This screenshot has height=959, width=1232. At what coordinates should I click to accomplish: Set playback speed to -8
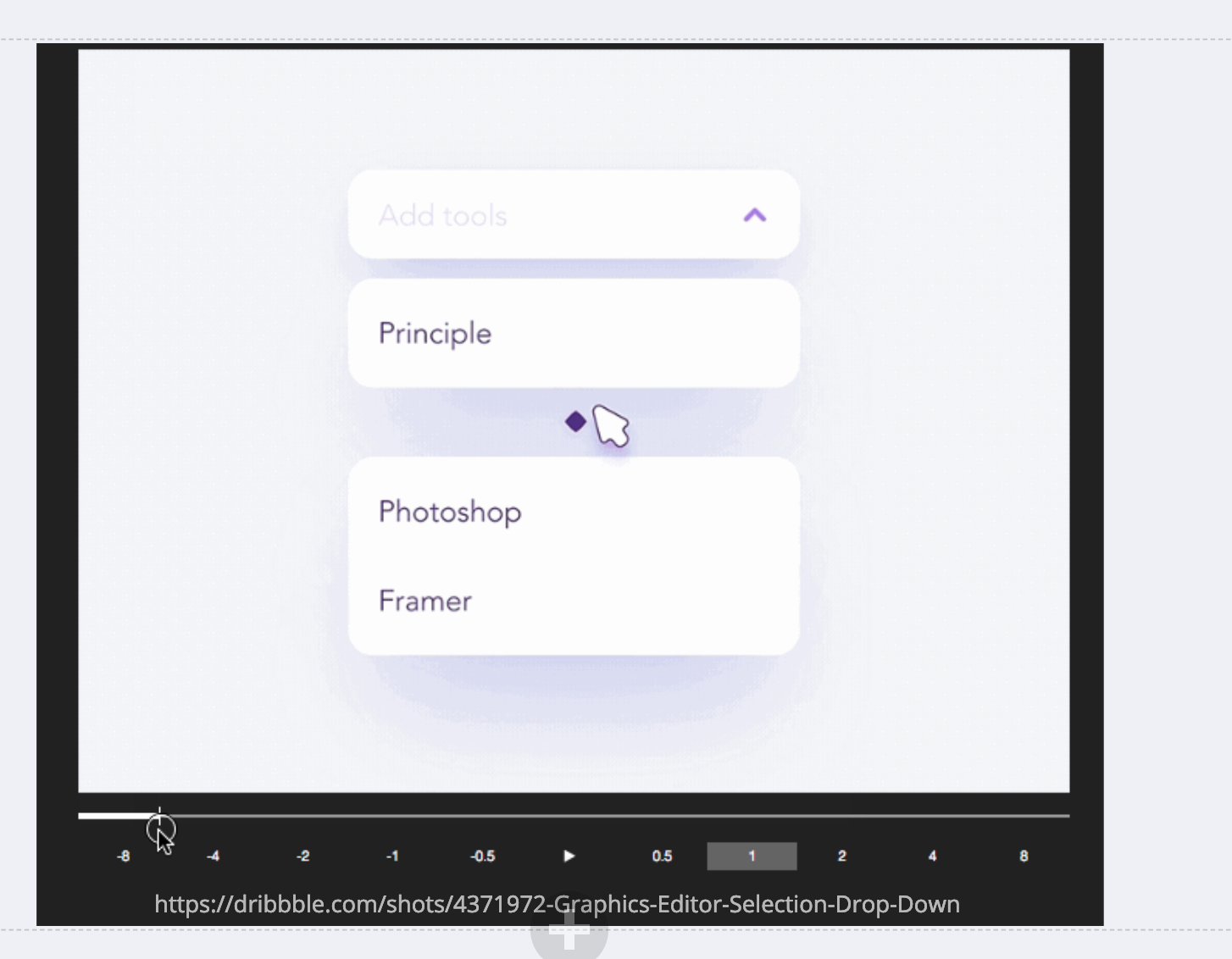(124, 856)
